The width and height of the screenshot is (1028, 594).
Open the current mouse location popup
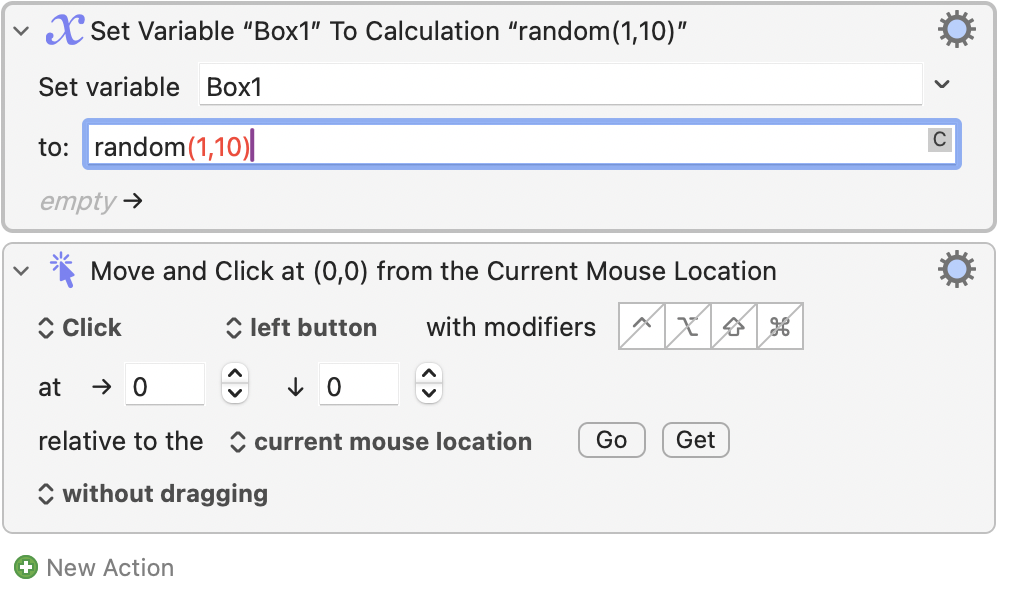click(381, 442)
